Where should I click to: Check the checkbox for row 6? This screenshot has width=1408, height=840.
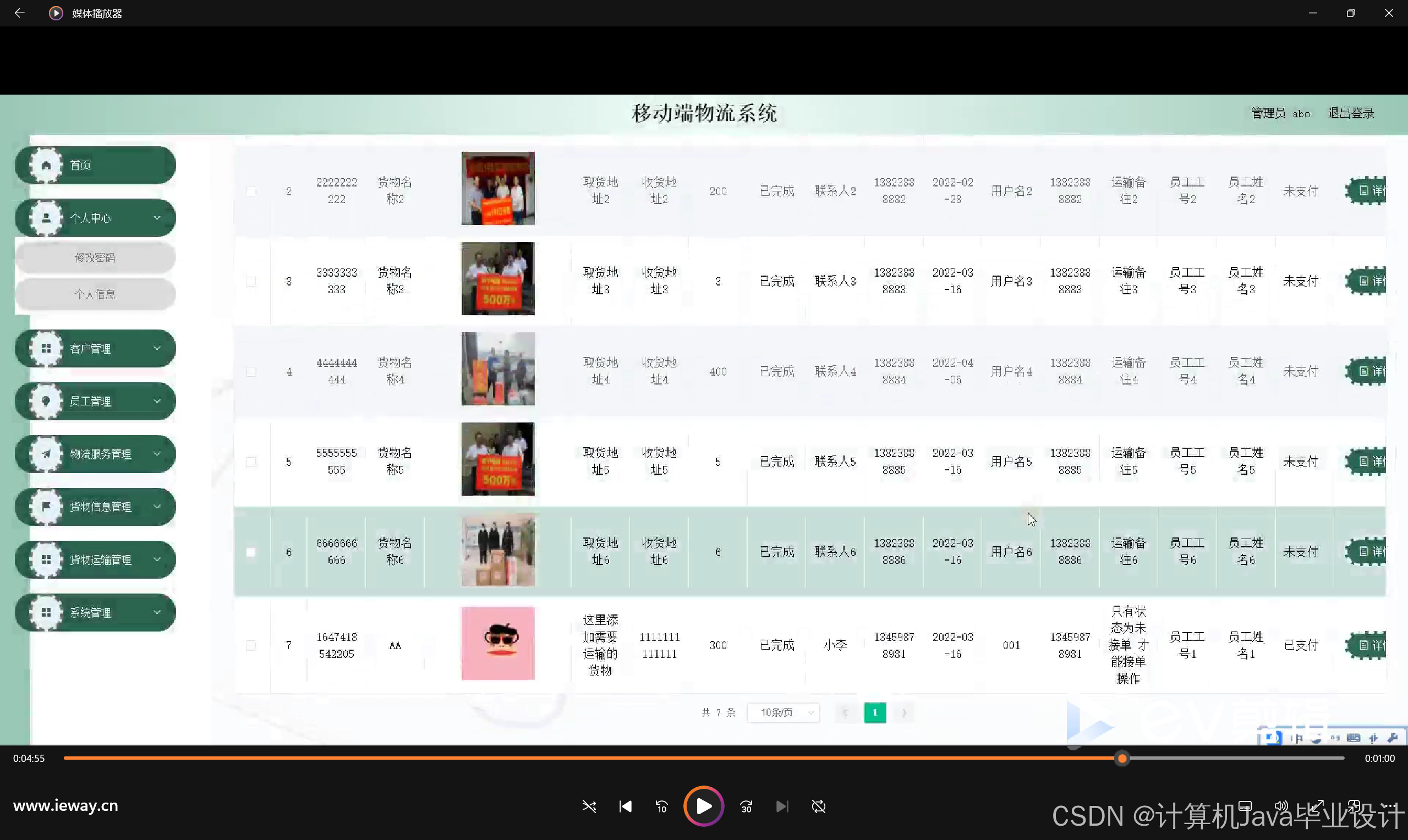click(251, 552)
